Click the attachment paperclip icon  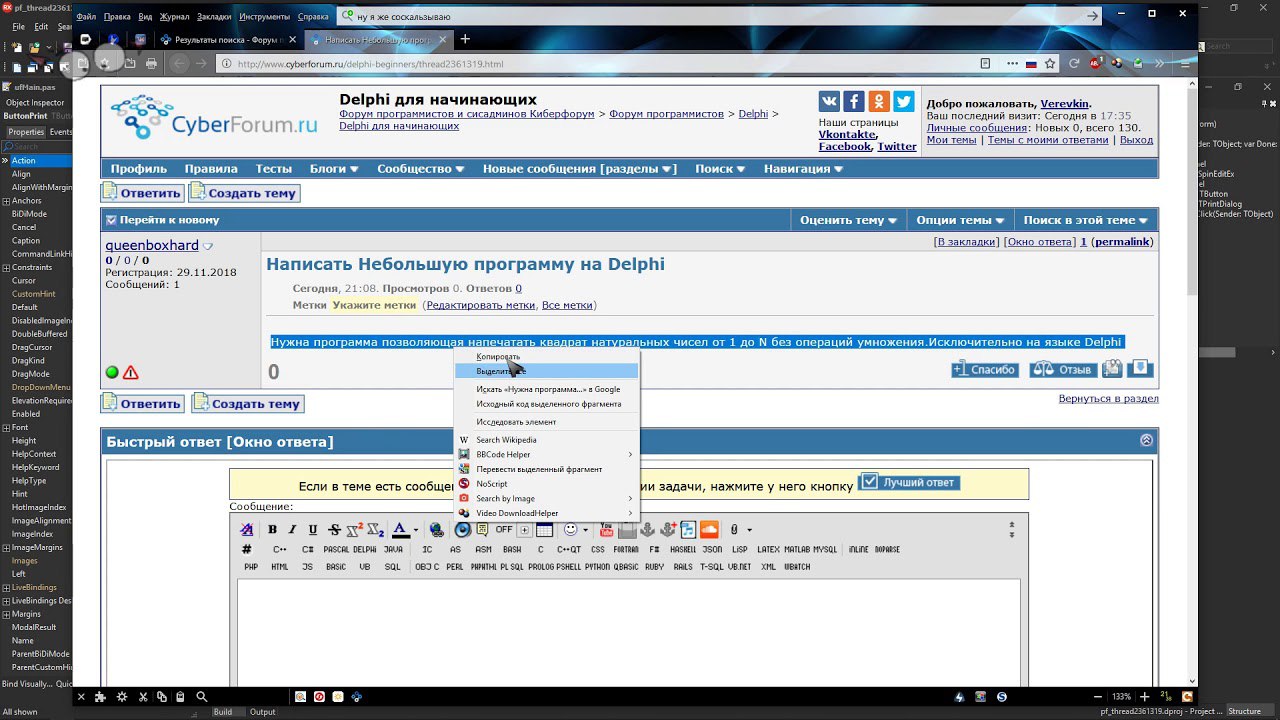coord(734,530)
